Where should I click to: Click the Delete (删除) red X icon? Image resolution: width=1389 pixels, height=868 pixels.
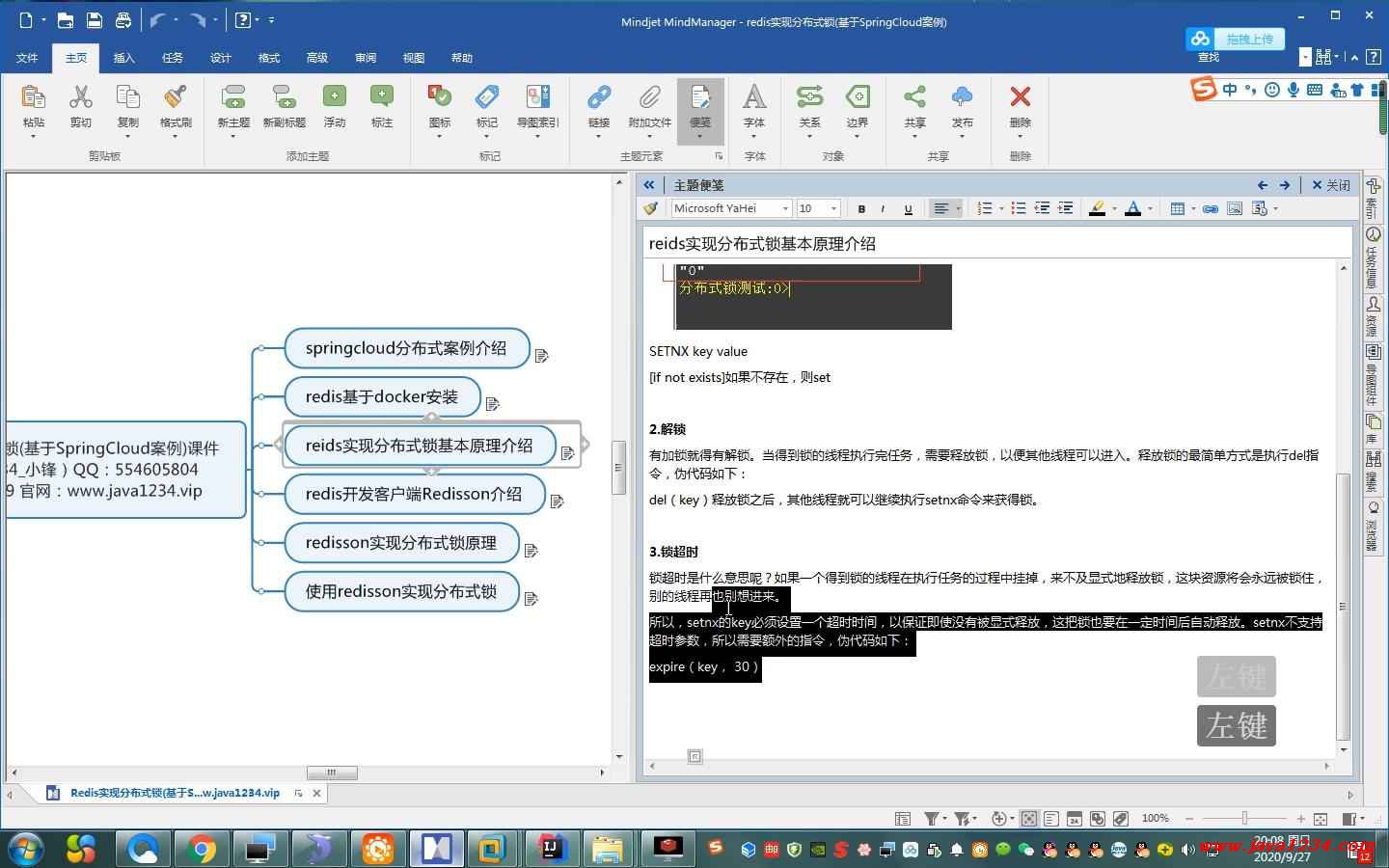tap(1020, 97)
